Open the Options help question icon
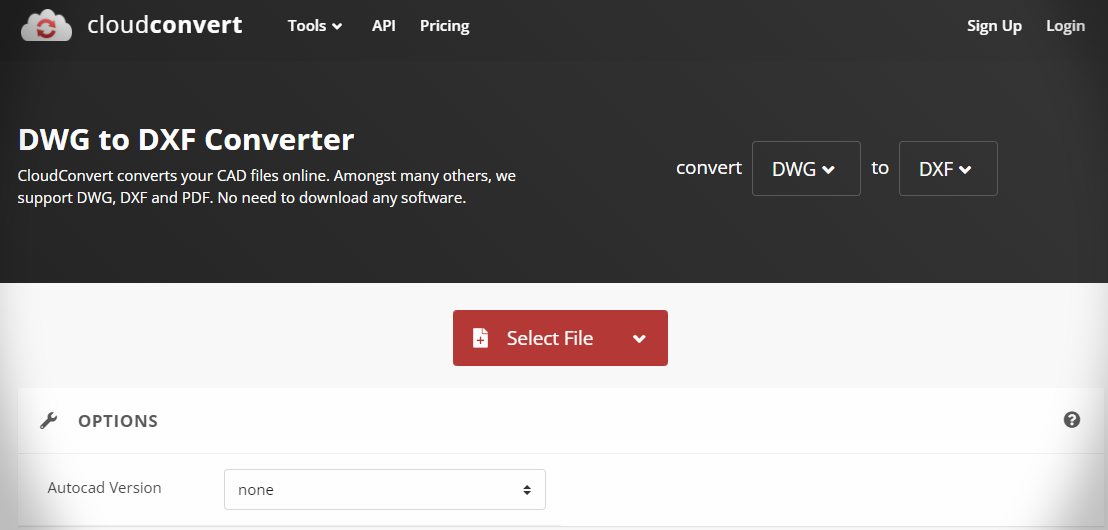 tap(1072, 420)
